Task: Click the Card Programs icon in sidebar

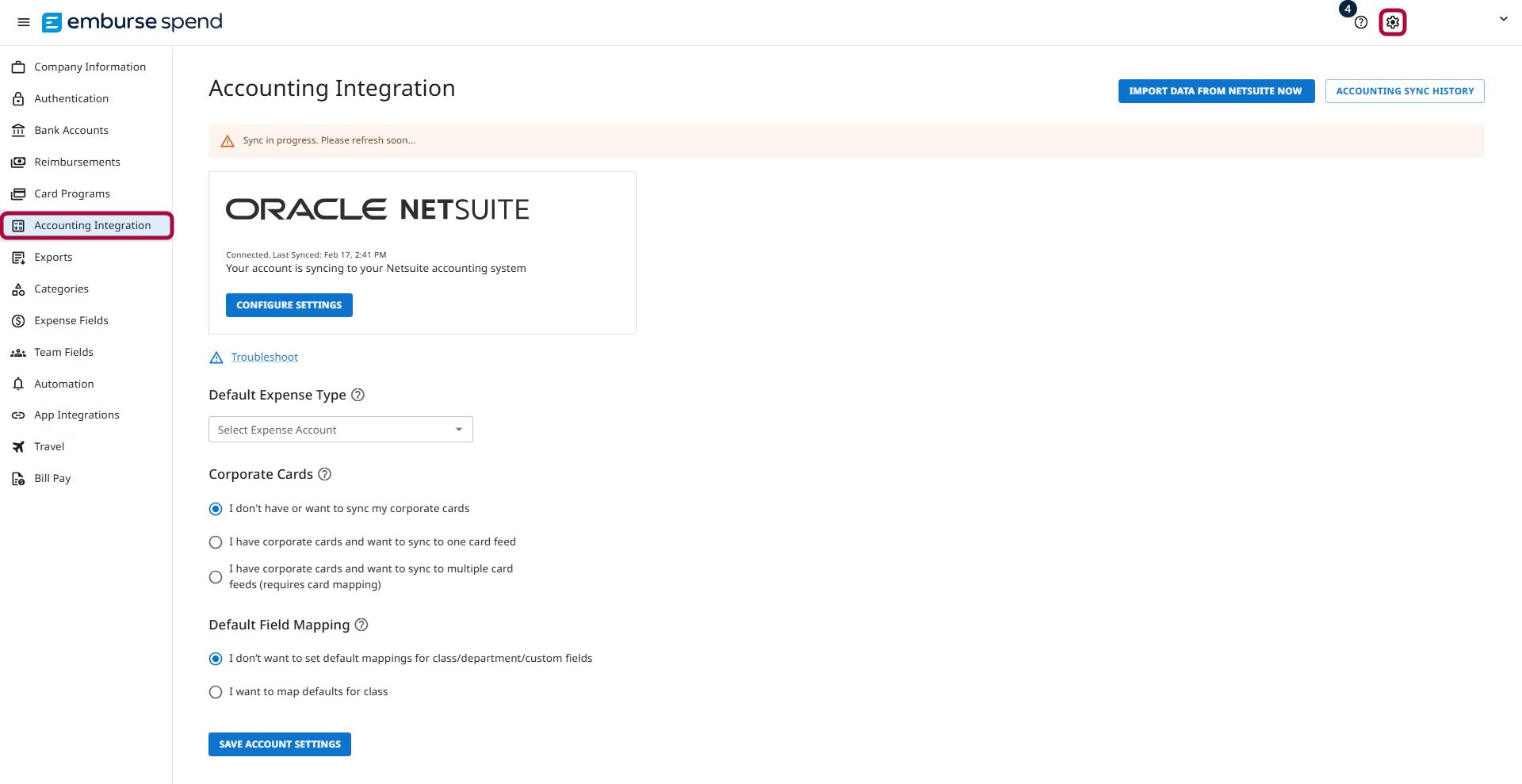Action: point(18,193)
